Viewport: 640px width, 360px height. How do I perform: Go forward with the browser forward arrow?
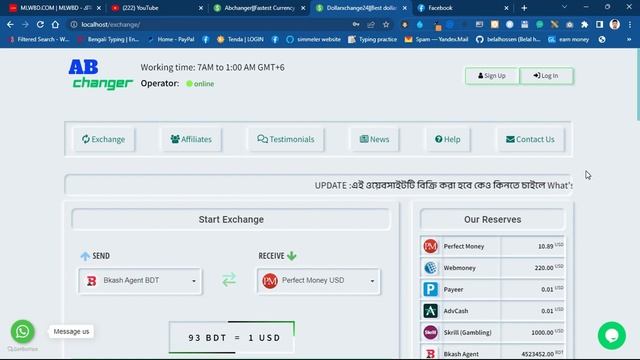(25, 24)
